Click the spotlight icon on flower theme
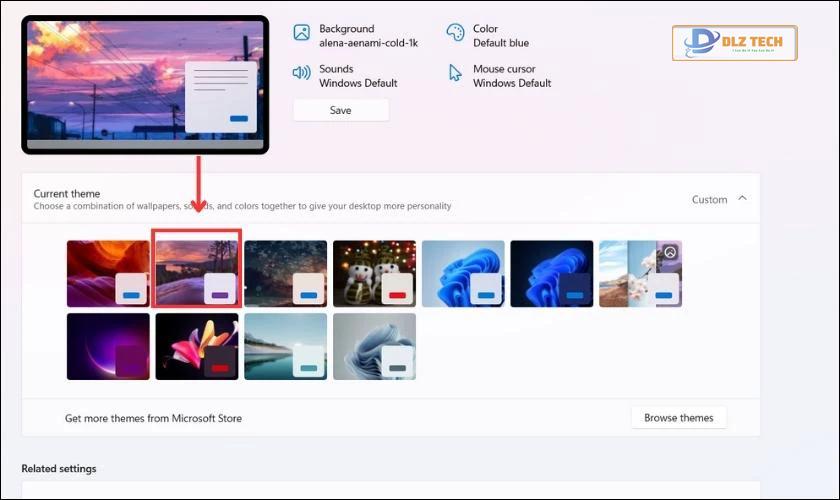840x500 pixels. pos(670,252)
